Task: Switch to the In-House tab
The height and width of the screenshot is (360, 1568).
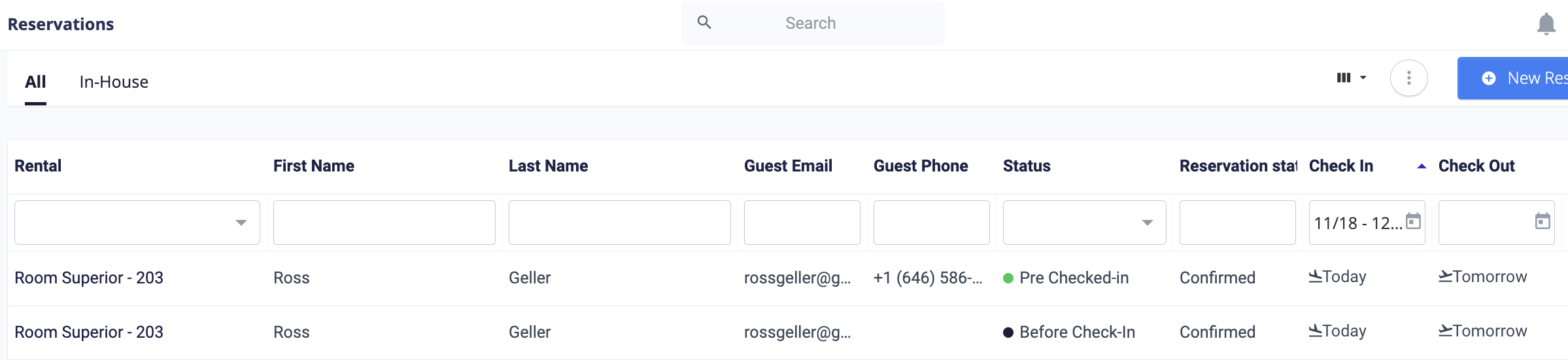Action: (x=114, y=82)
